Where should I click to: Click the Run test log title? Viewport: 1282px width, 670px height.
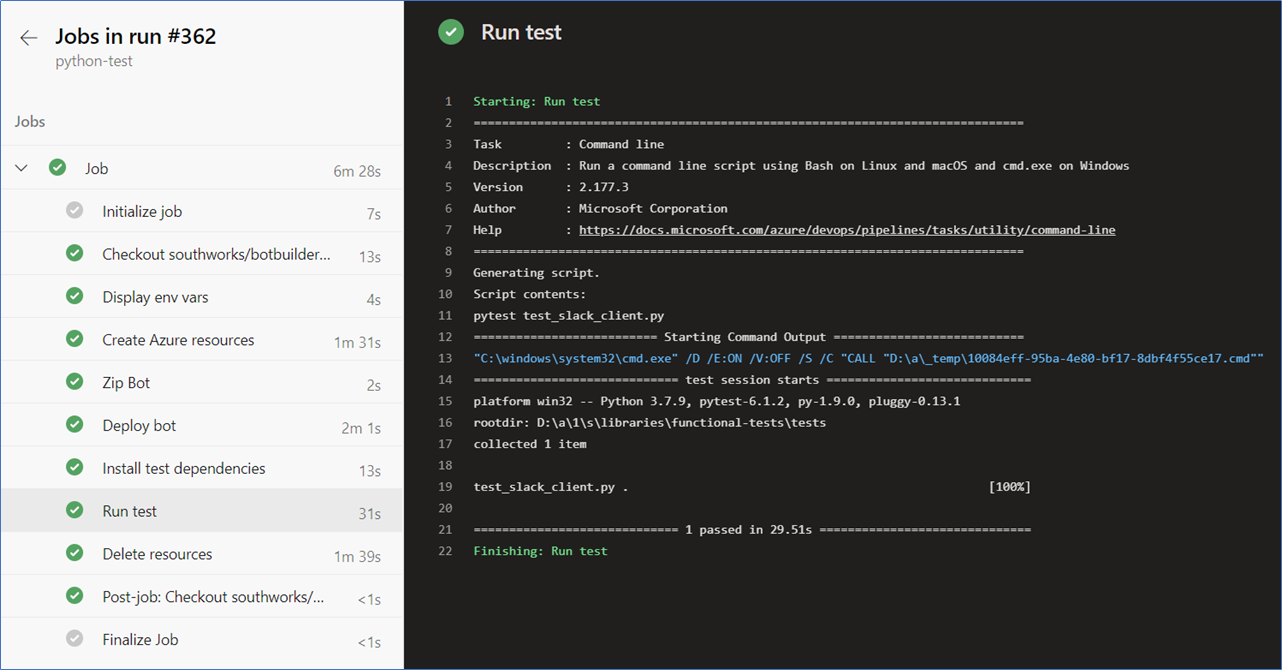(521, 32)
